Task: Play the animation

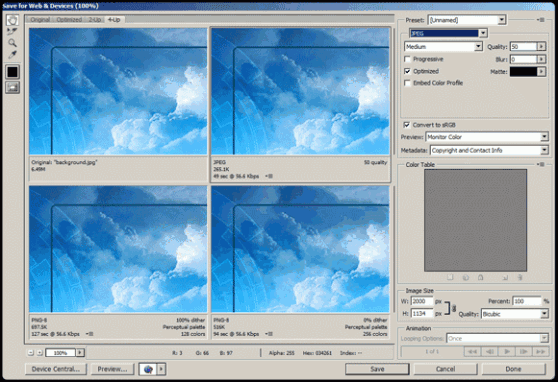Action: tap(506, 352)
